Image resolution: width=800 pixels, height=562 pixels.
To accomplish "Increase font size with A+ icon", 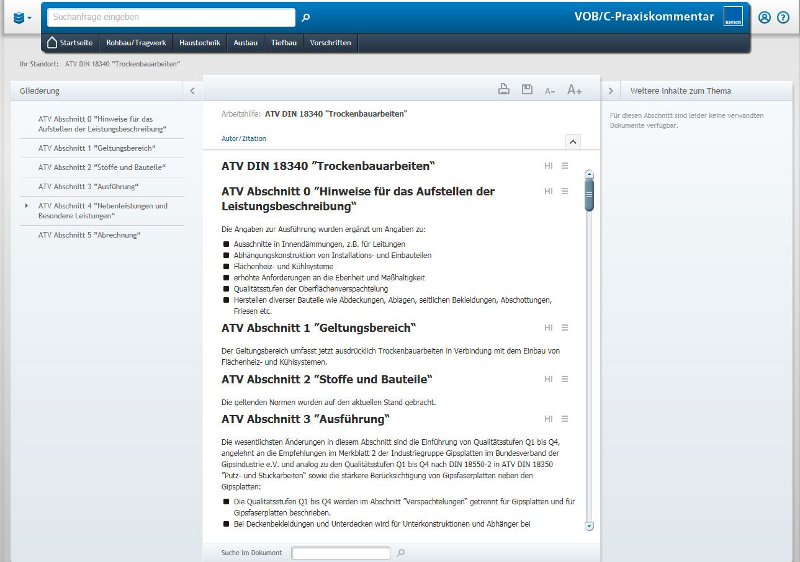I will [x=574, y=90].
